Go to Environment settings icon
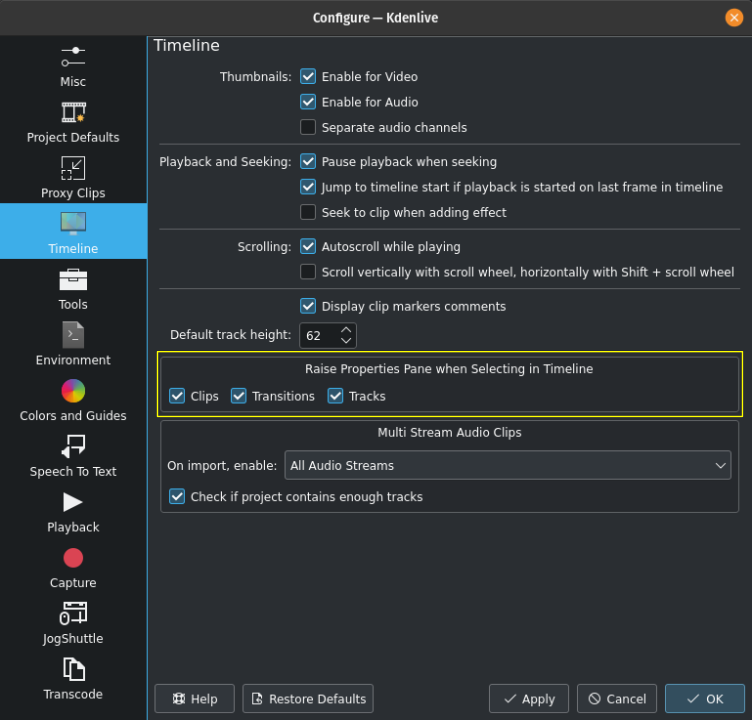 click(x=73, y=335)
